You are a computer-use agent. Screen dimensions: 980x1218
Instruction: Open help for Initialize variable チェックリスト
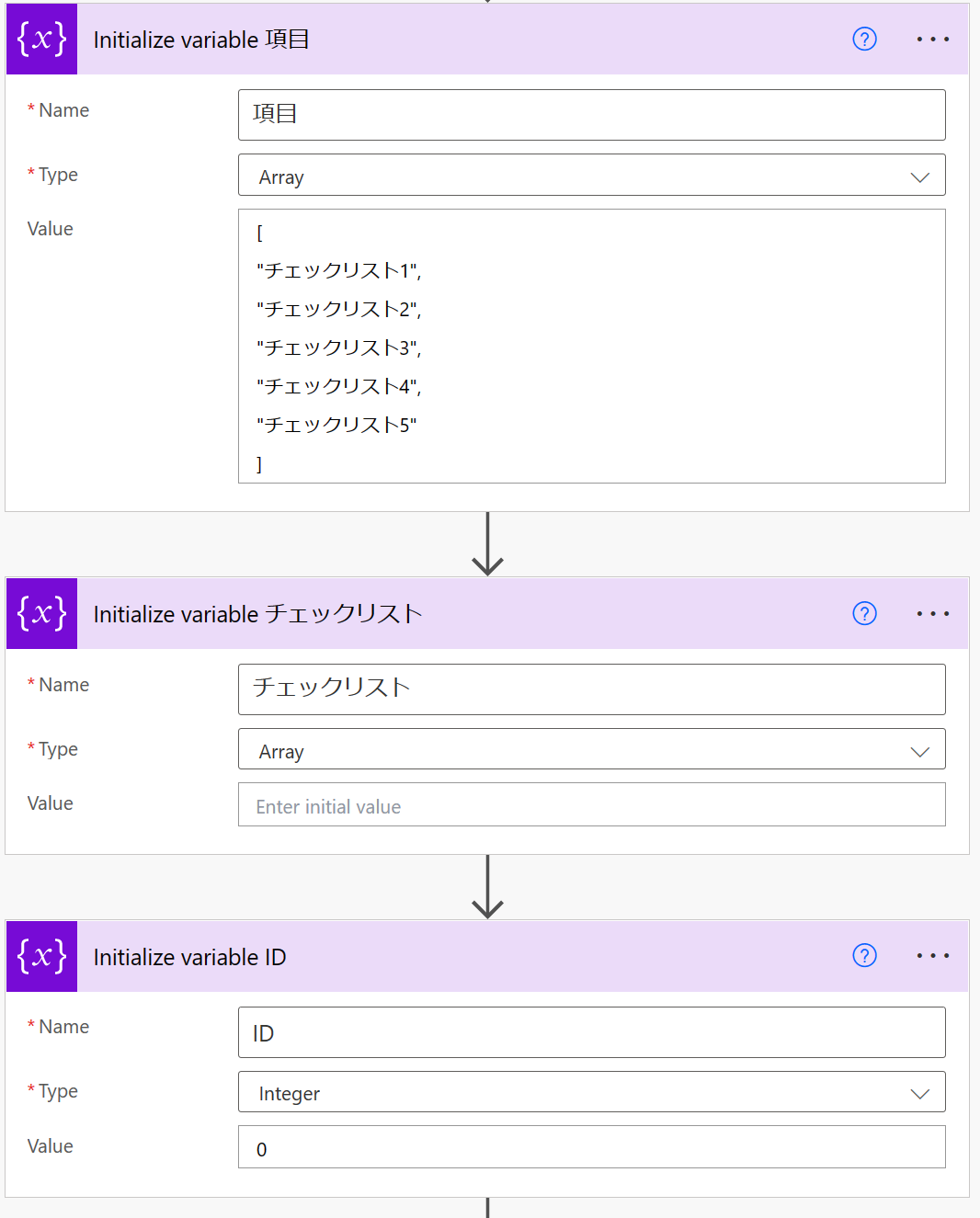point(864,613)
